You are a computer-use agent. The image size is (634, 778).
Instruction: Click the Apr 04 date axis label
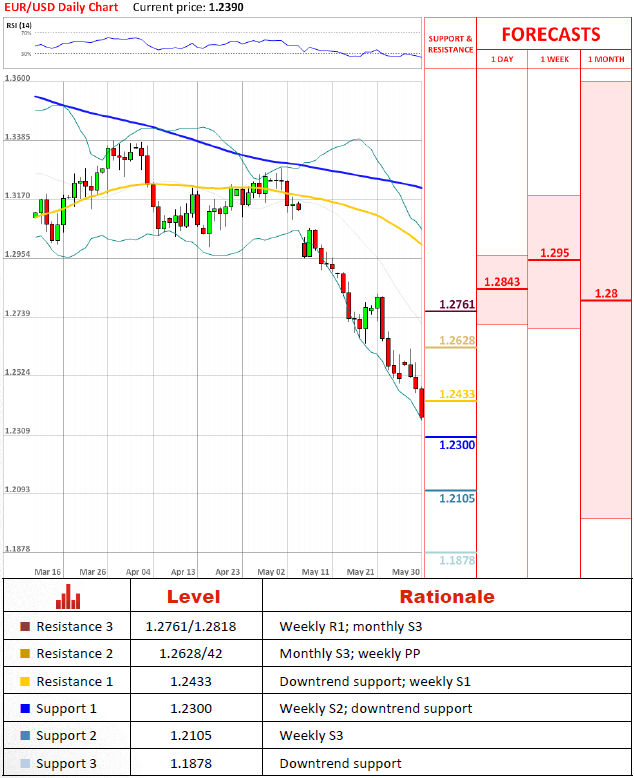[138, 572]
